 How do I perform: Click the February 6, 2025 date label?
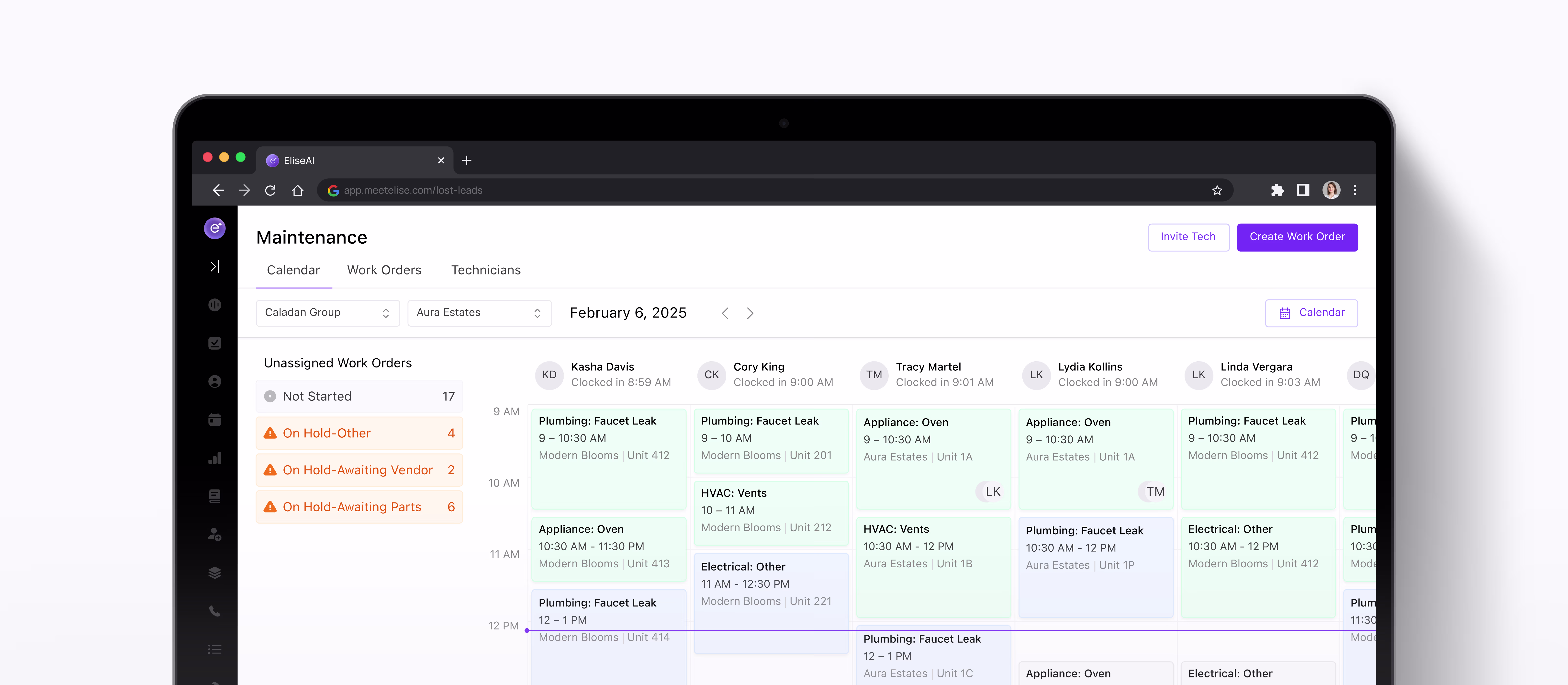(628, 313)
